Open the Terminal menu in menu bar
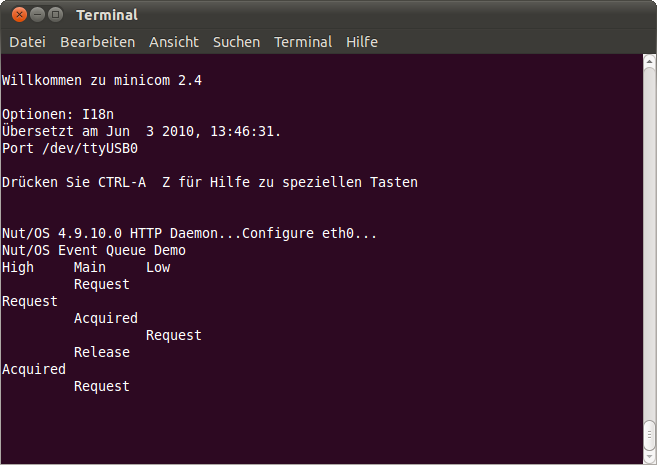Screen dimensions: 657x465 tap(303, 42)
